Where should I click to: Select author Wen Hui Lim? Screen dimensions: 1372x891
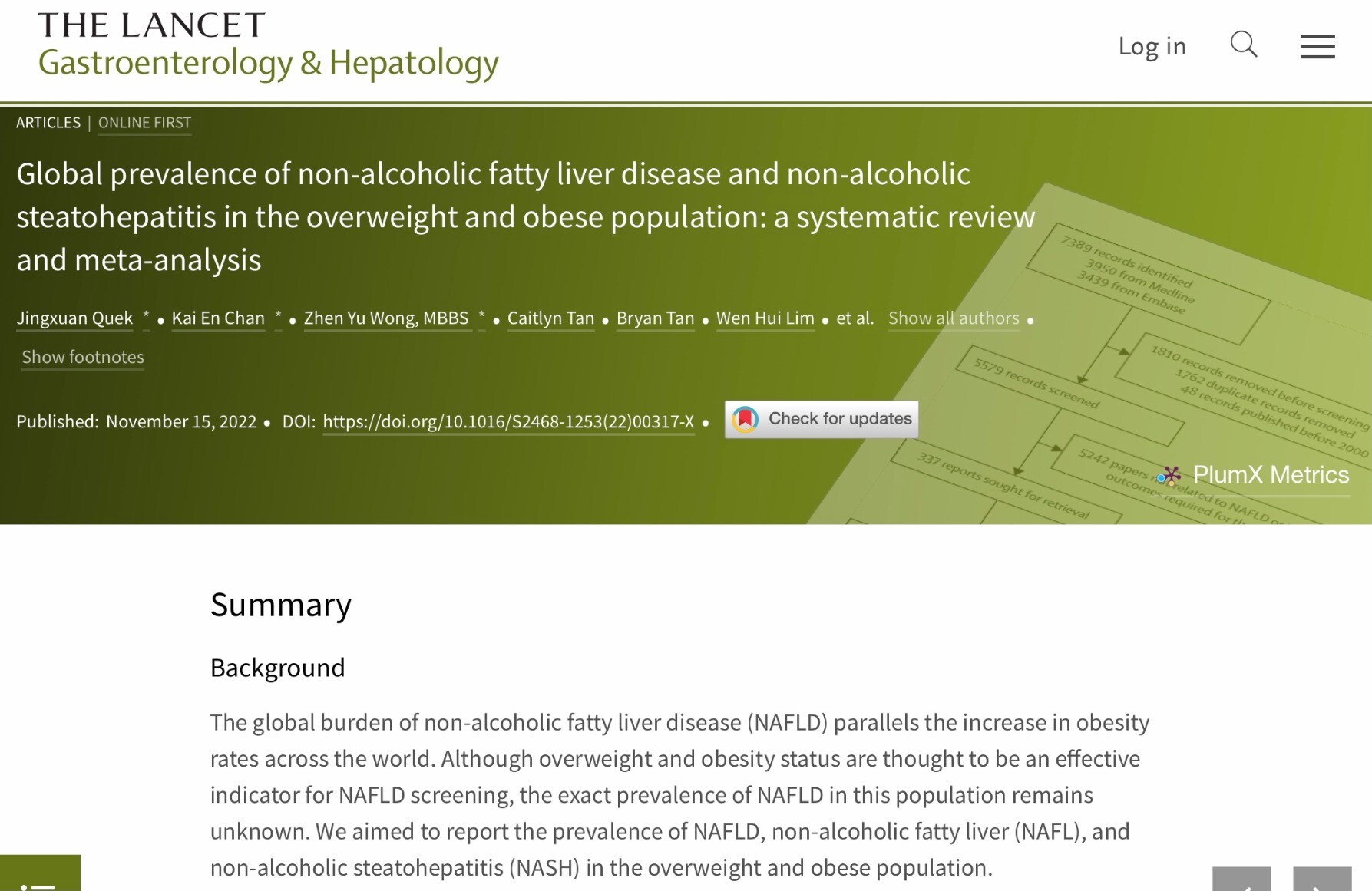click(x=765, y=318)
